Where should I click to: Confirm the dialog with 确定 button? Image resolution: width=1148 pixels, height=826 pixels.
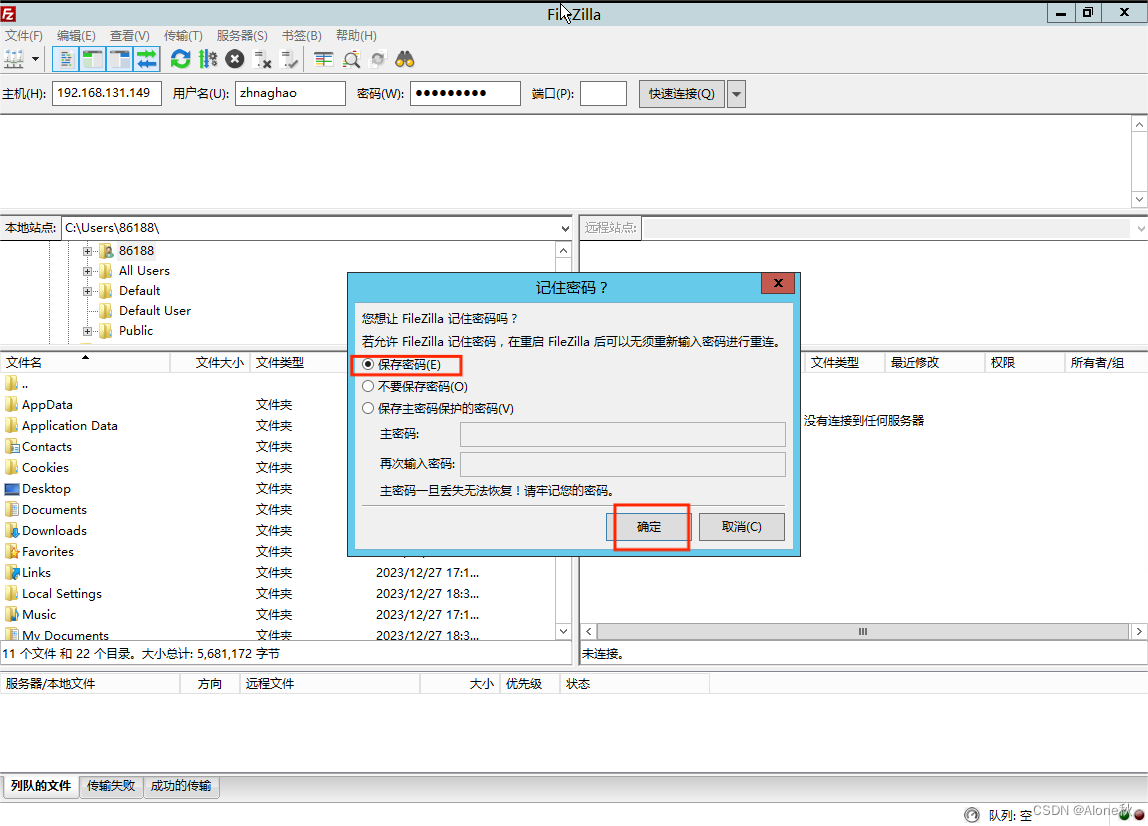tap(649, 527)
